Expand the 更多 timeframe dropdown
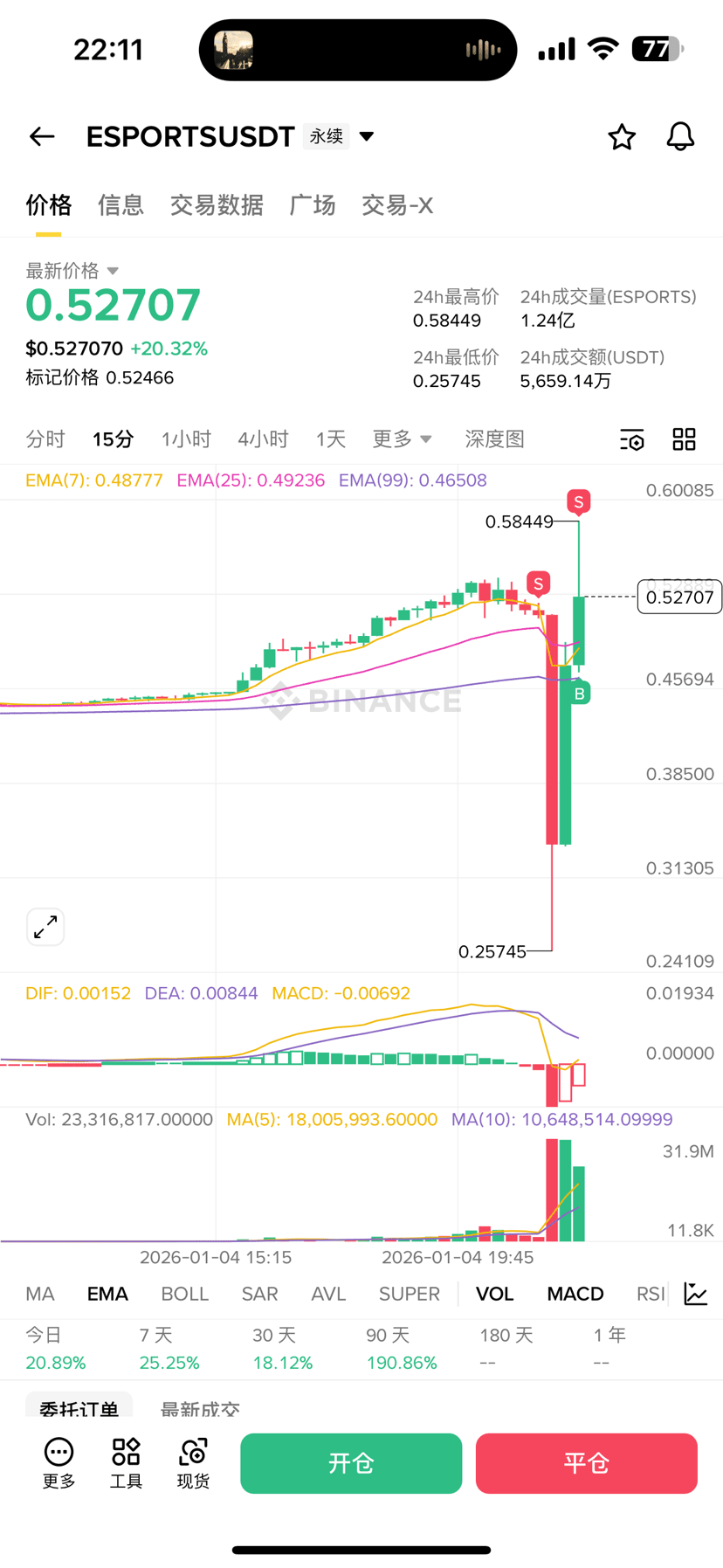Screen dimensions: 723x1568 (x=402, y=439)
